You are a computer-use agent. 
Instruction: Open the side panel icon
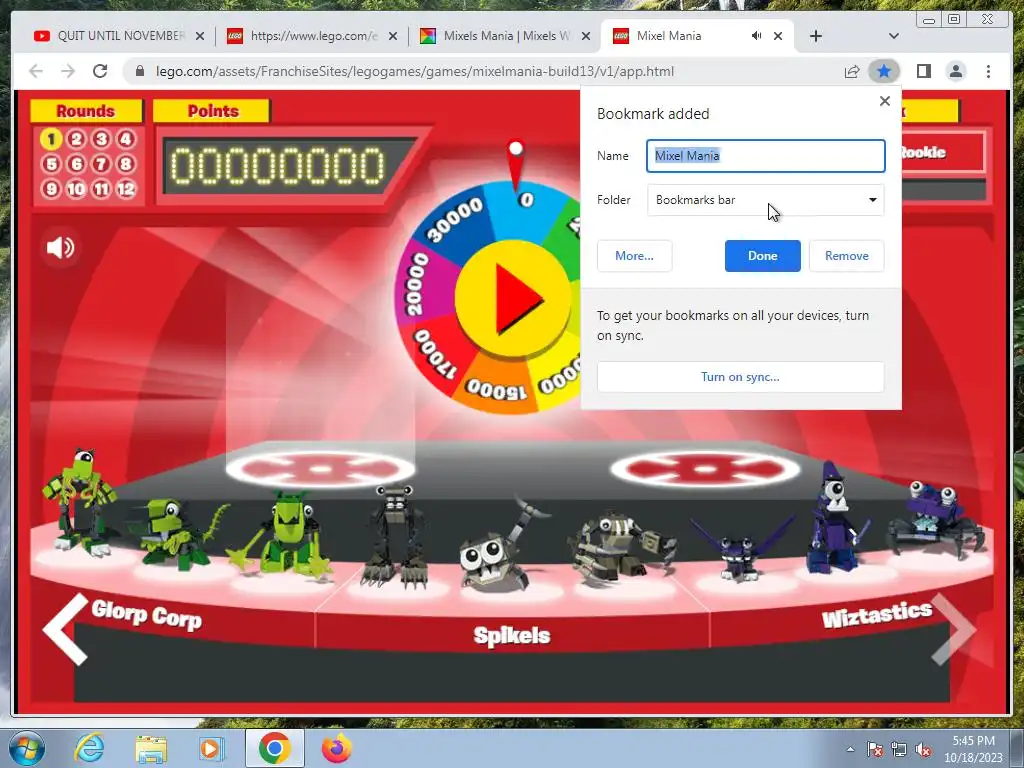[x=923, y=71]
